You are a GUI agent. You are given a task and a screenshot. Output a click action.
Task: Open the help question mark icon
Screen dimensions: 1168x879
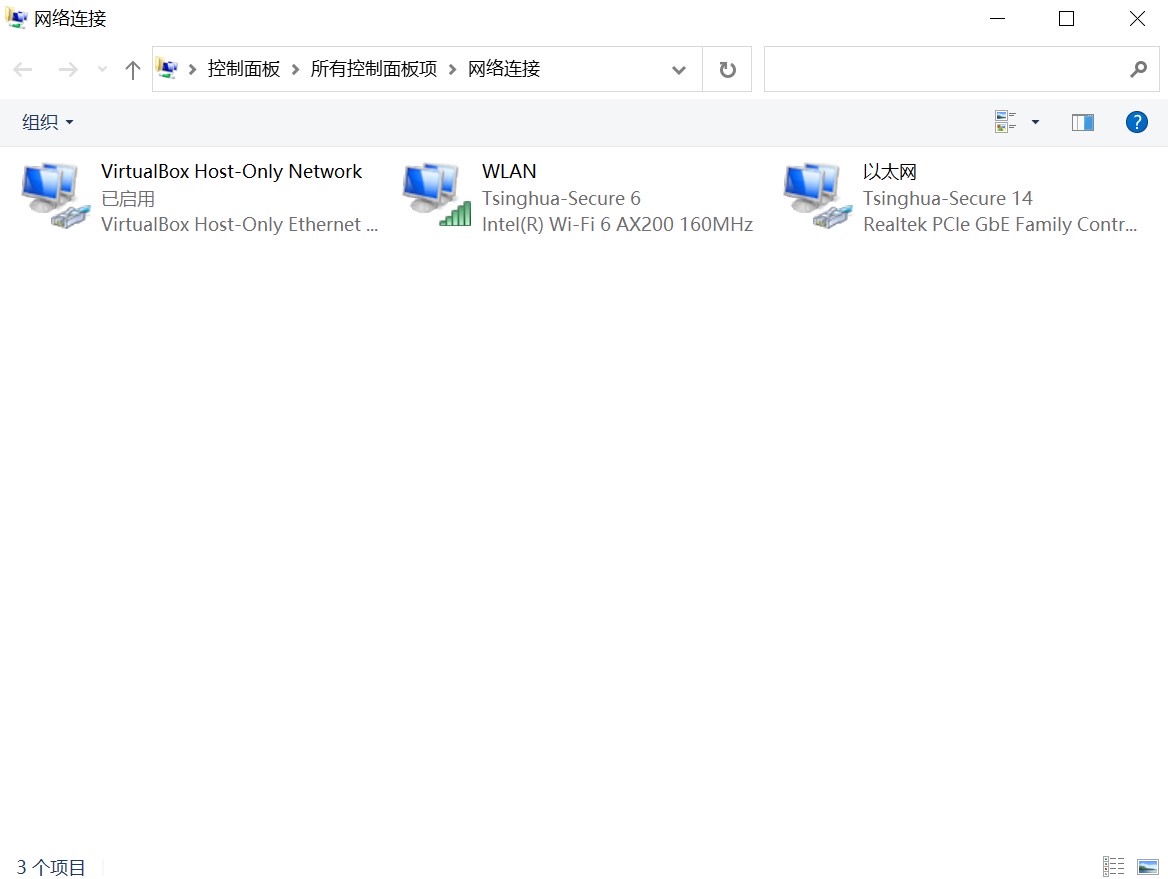(1136, 122)
